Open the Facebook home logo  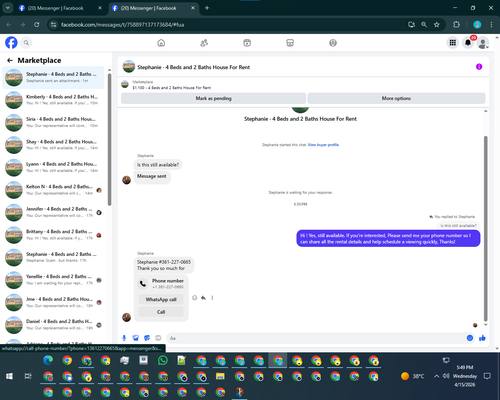coord(11,43)
